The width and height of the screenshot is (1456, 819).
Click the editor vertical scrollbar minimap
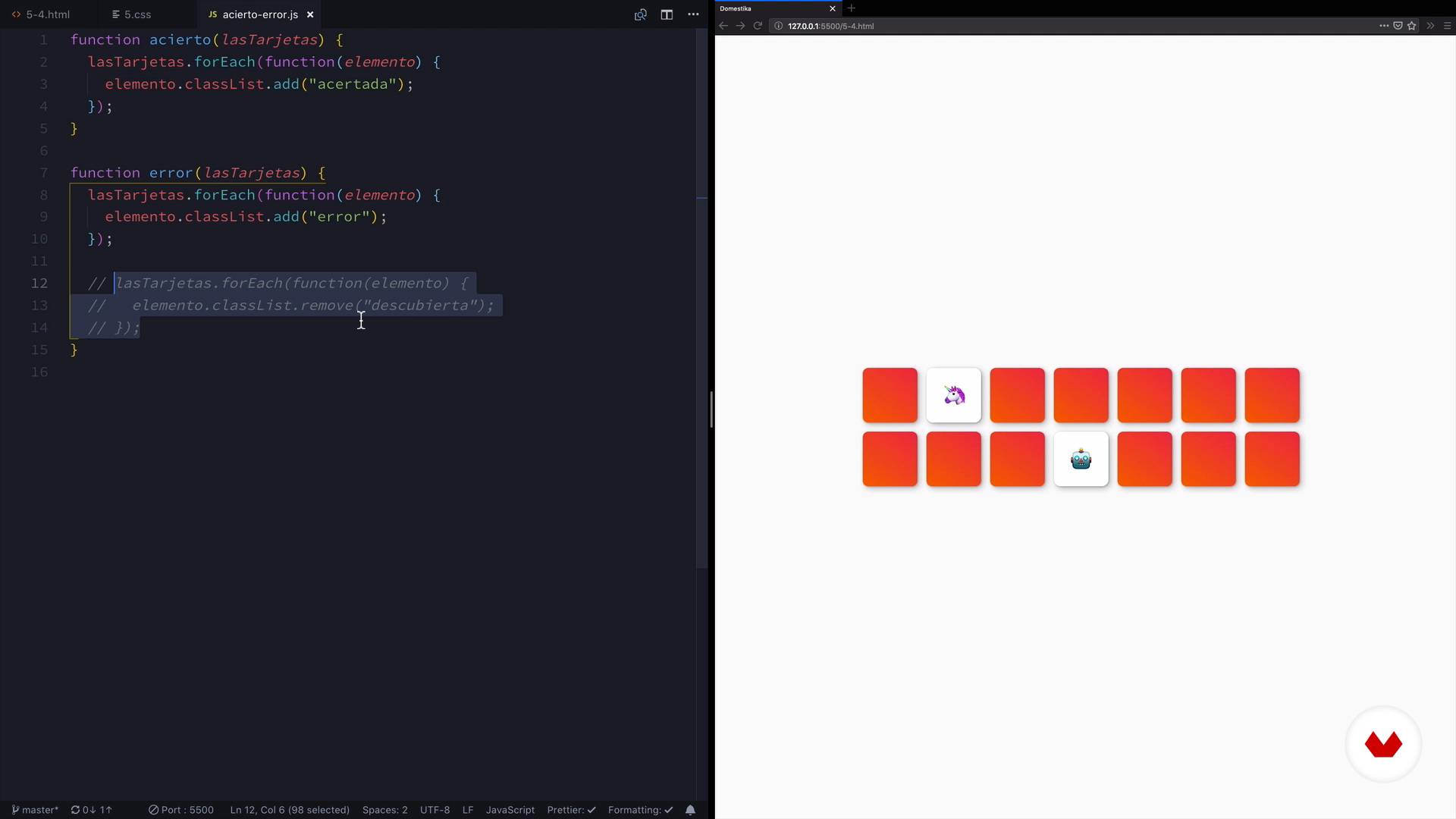(x=701, y=300)
